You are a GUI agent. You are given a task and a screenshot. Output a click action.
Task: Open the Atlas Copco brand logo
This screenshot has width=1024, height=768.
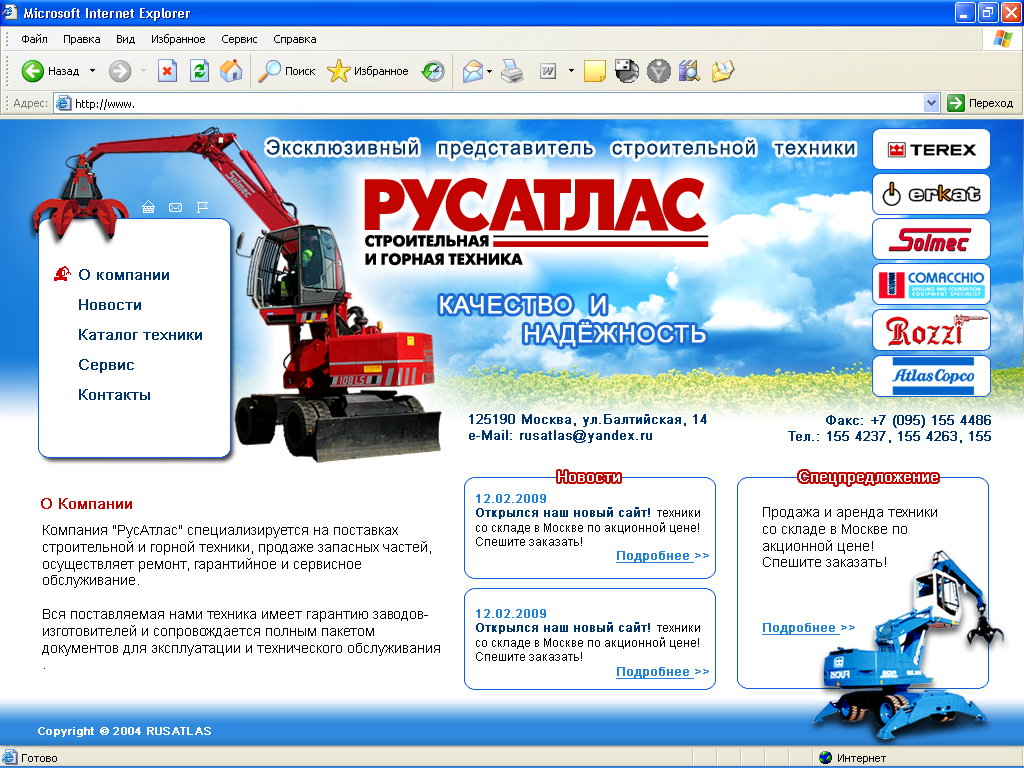[x=931, y=376]
